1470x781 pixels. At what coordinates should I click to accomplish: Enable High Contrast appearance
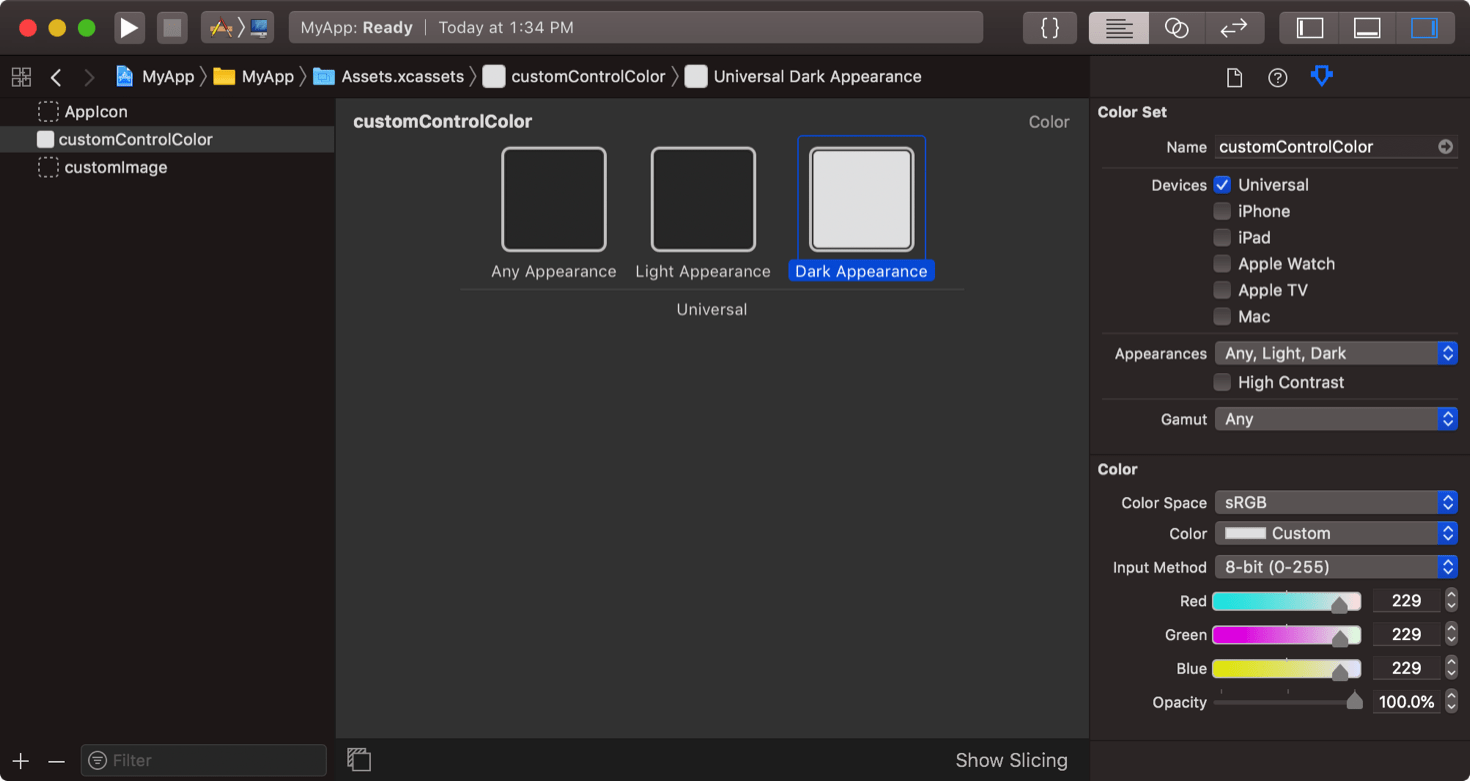[x=1222, y=382]
